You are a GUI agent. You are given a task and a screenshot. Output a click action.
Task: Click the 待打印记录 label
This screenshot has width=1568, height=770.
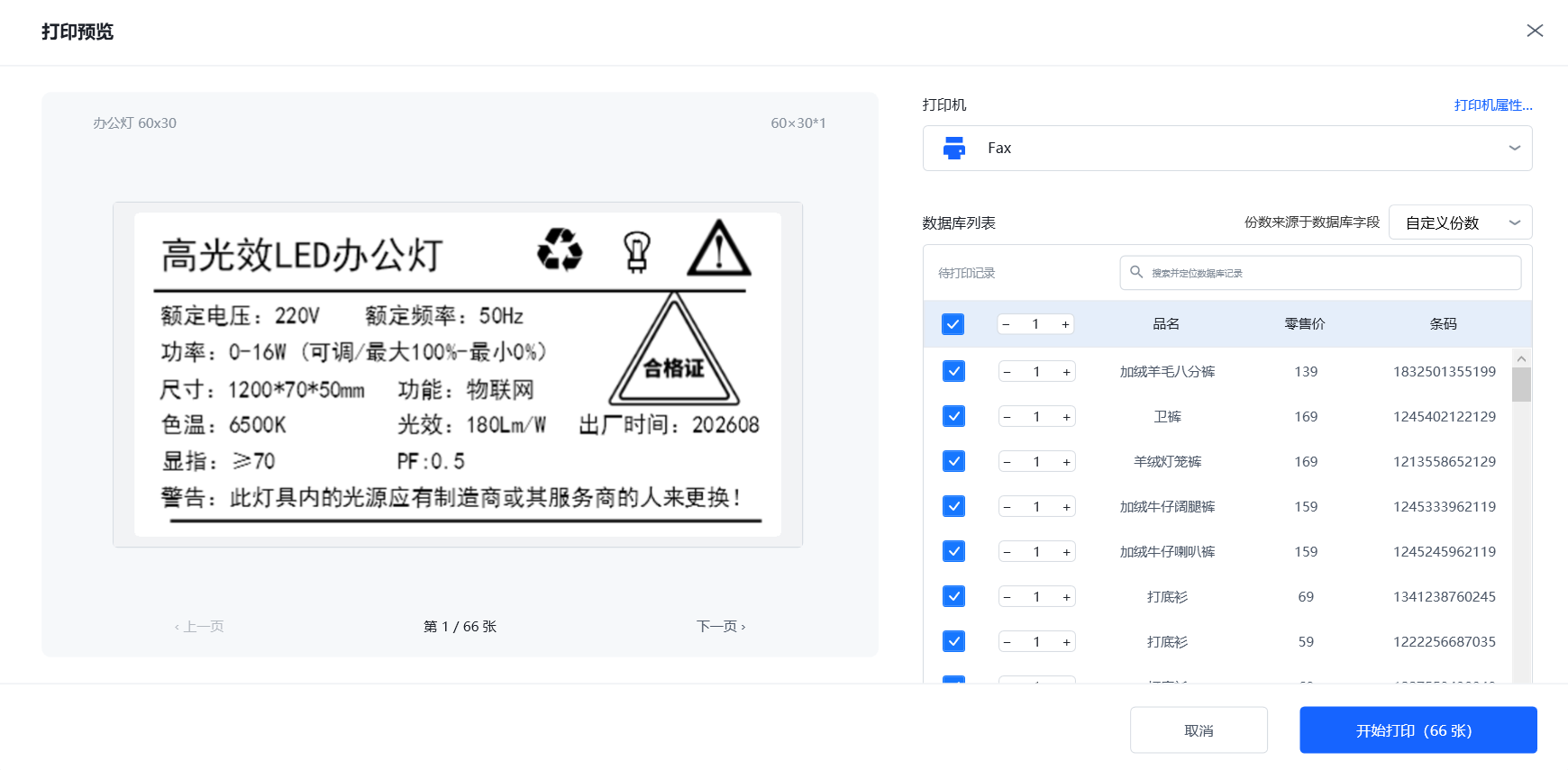click(x=966, y=273)
